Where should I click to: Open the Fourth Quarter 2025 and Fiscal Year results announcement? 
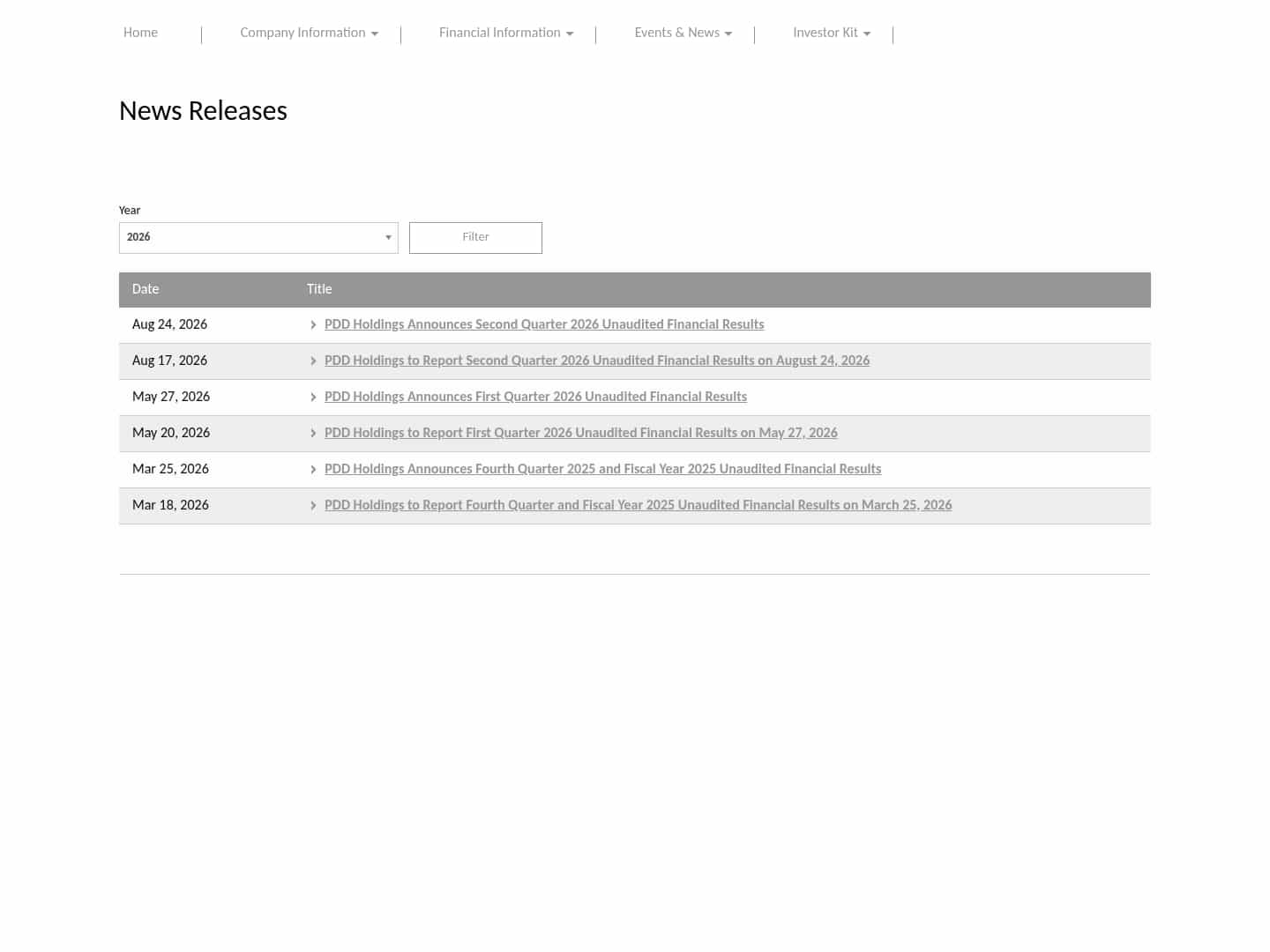602,469
